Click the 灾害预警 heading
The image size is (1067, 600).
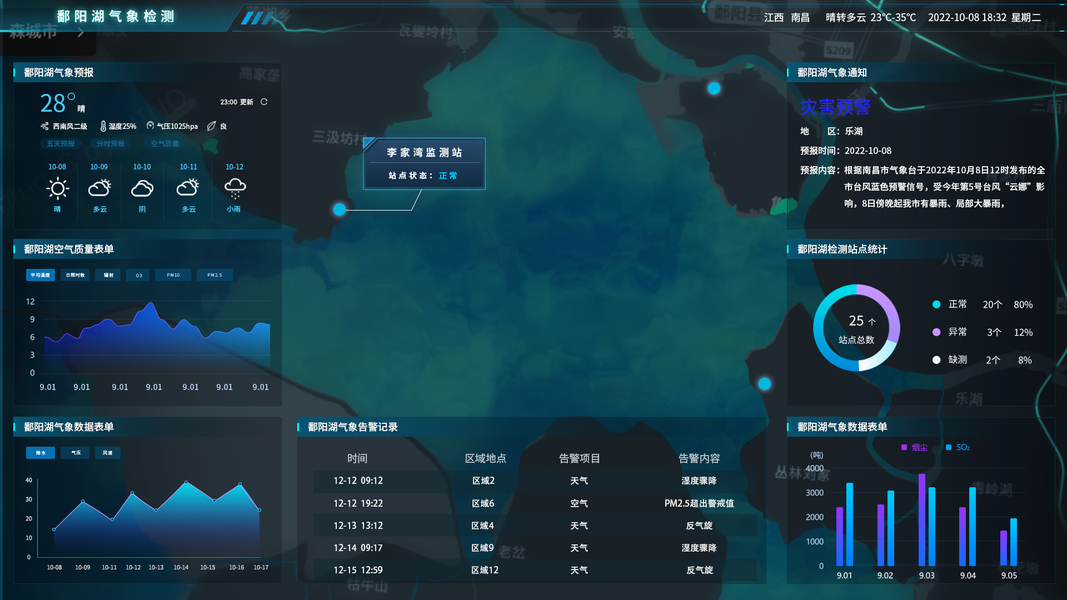pos(836,107)
